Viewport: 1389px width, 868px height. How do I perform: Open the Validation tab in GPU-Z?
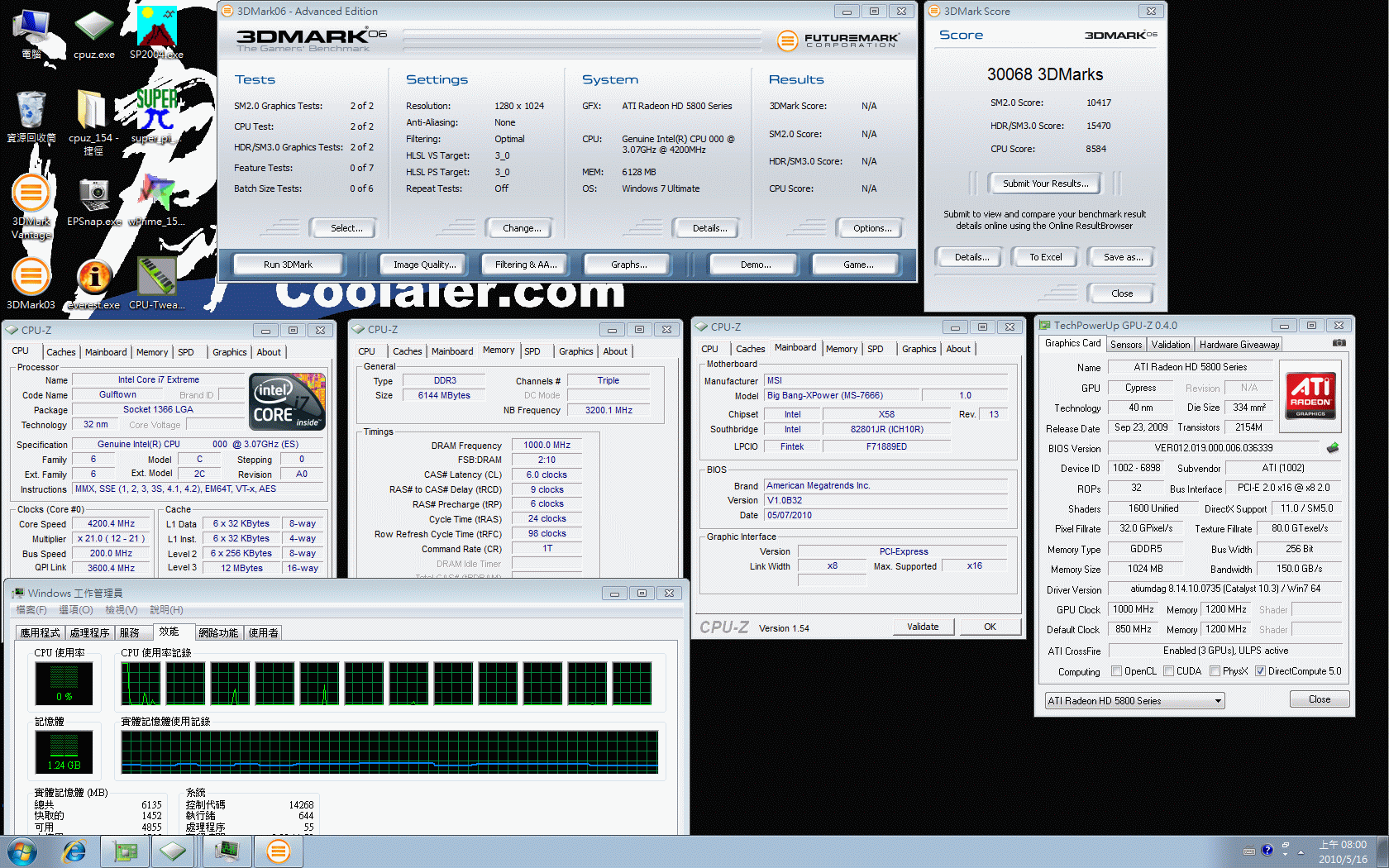(x=1171, y=345)
